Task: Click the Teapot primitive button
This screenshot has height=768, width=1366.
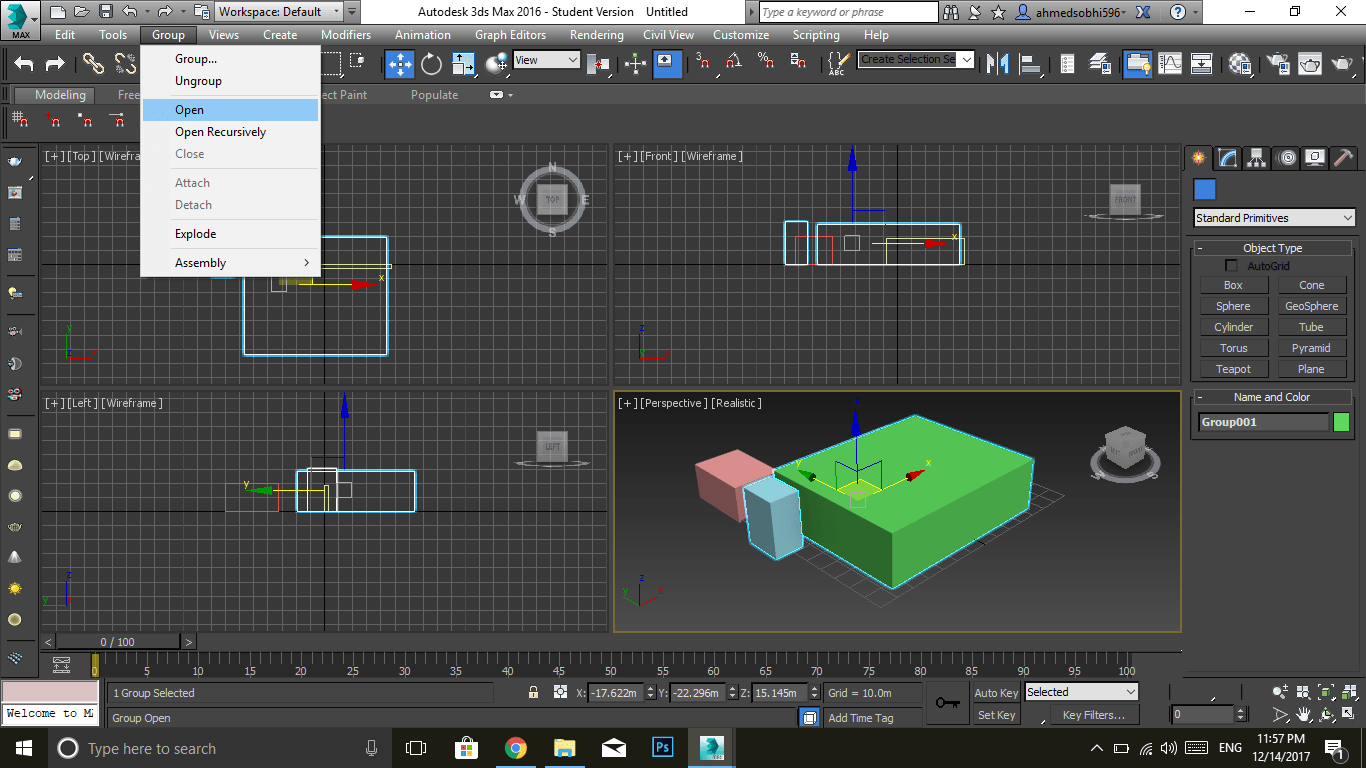Action: (1233, 369)
